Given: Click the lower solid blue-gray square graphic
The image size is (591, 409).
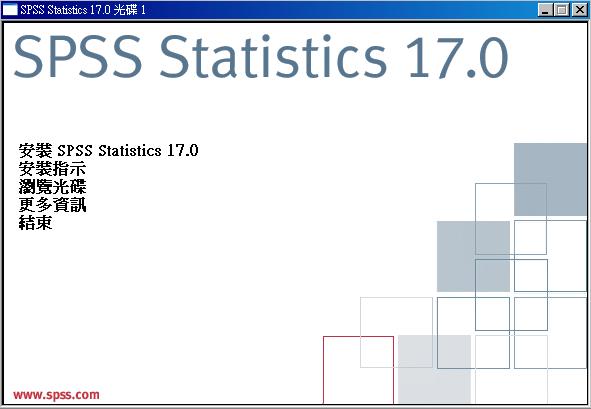Looking at the screenshot, I should coord(473,256).
